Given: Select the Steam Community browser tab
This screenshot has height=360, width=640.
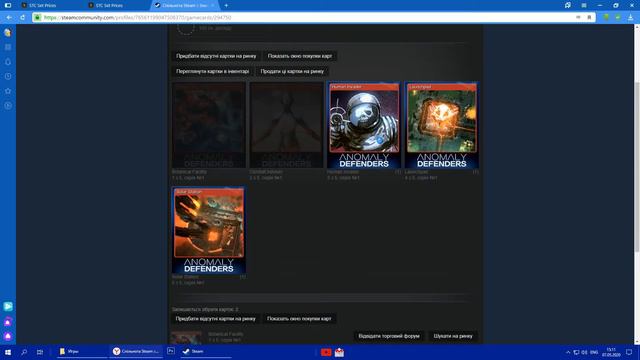Looking at the screenshot, I should (x=185, y=5).
